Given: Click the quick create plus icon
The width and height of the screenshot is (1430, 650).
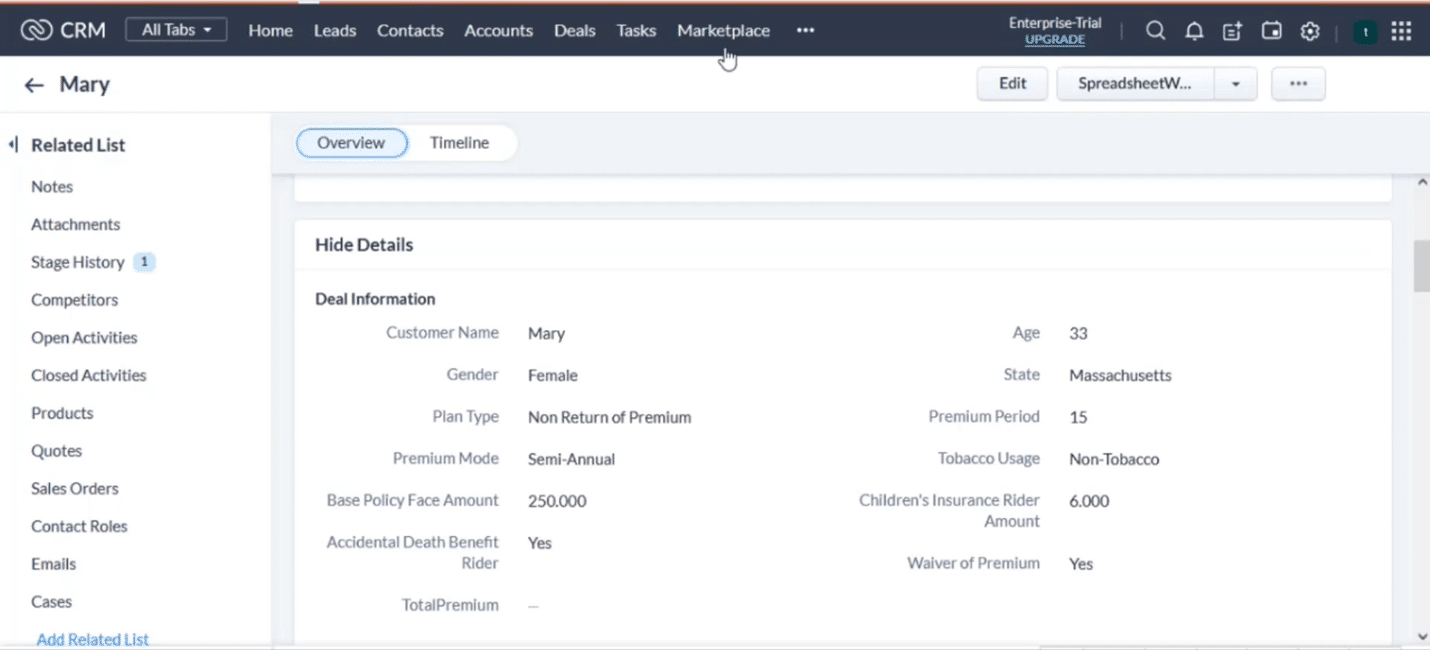Looking at the screenshot, I should 1232,31.
